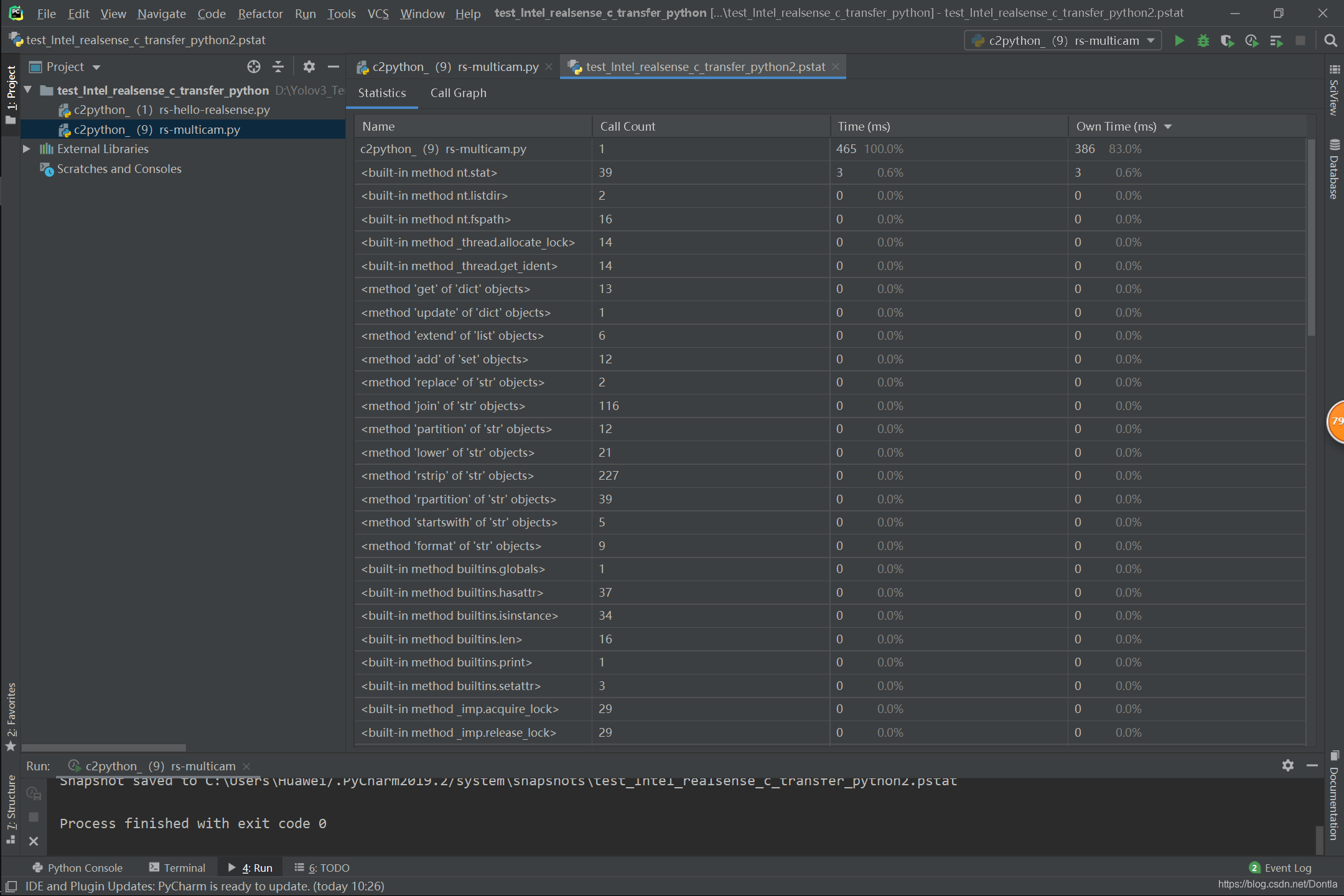
Task: Collapse test_Intel_realsense_c_transfer_python root folder
Action: [x=28, y=90]
